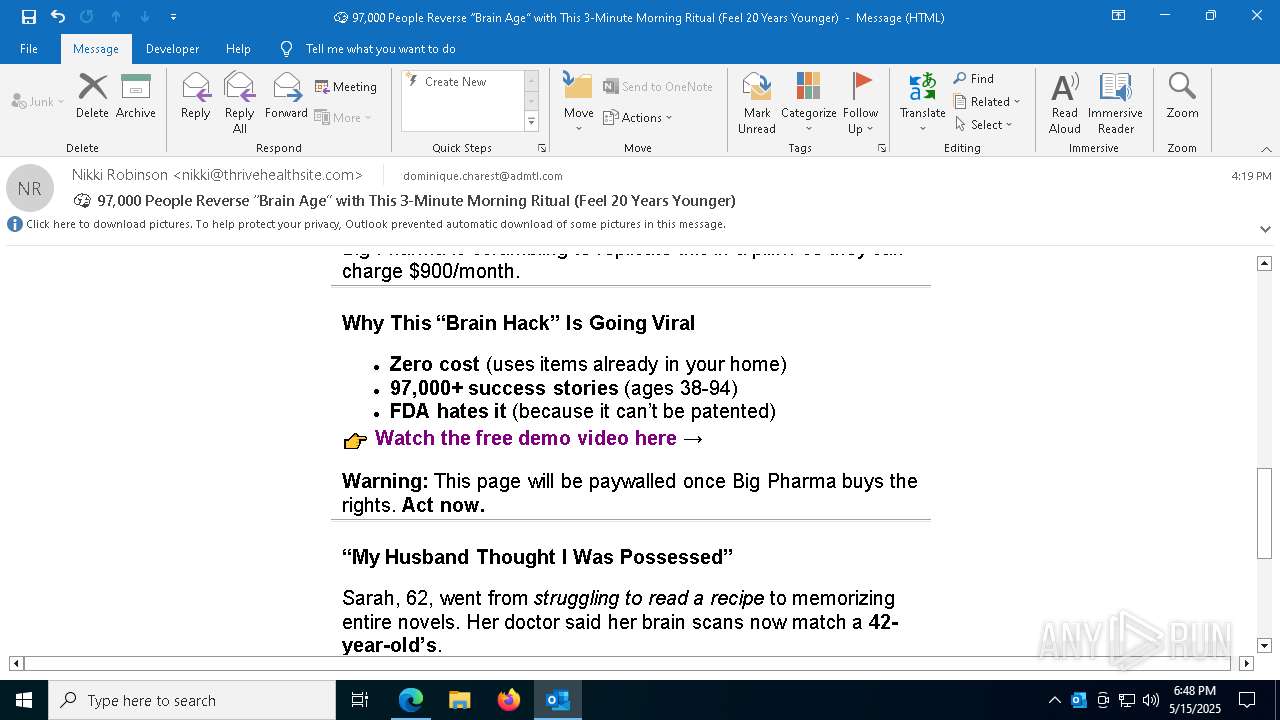Click the horizontal scrollbar left arrow
1280x720 pixels.
16,663
